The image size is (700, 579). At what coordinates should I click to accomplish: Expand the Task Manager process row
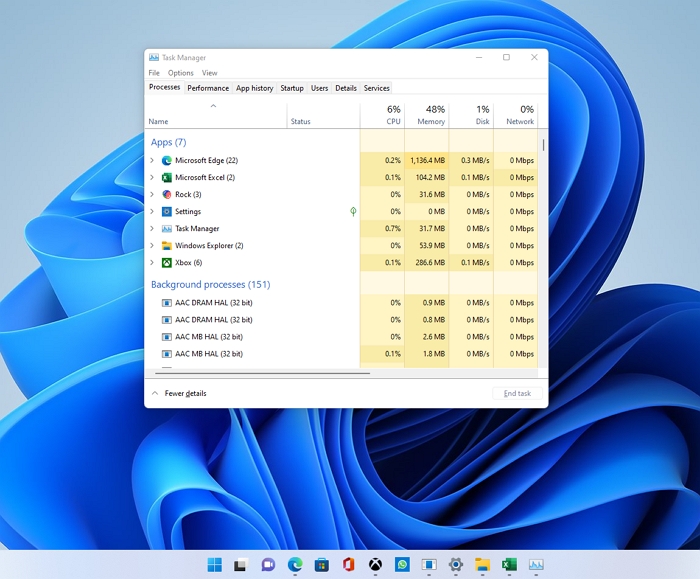152,229
